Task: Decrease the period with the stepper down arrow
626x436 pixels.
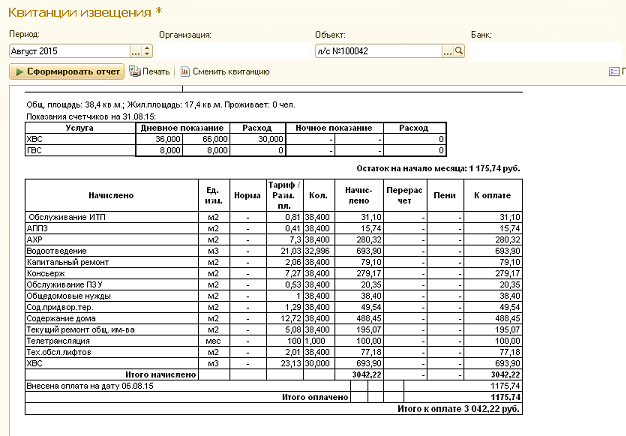Action: point(147,53)
